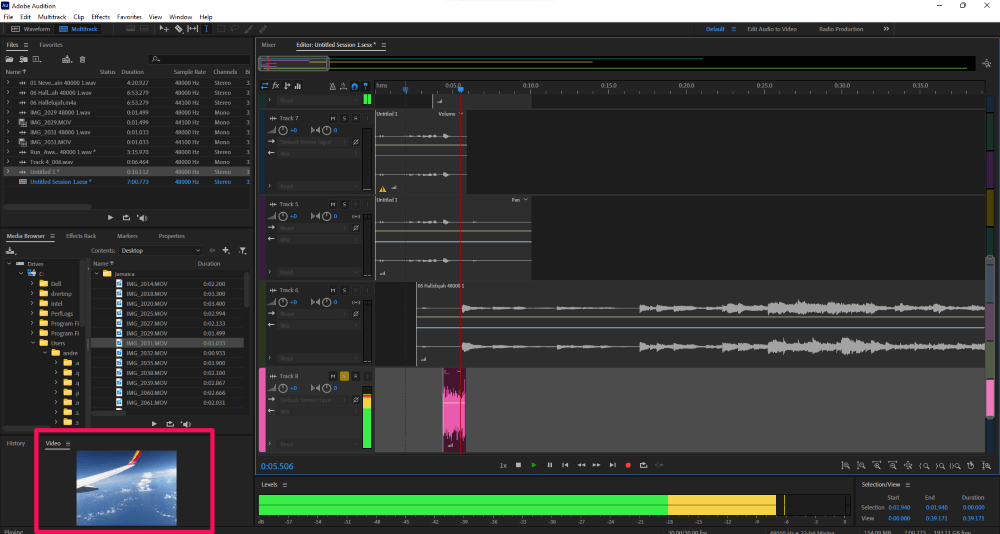Viewport: 1000px width, 534px height.
Task: Expand the Dell folder in the tree
Action: point(32,283)
